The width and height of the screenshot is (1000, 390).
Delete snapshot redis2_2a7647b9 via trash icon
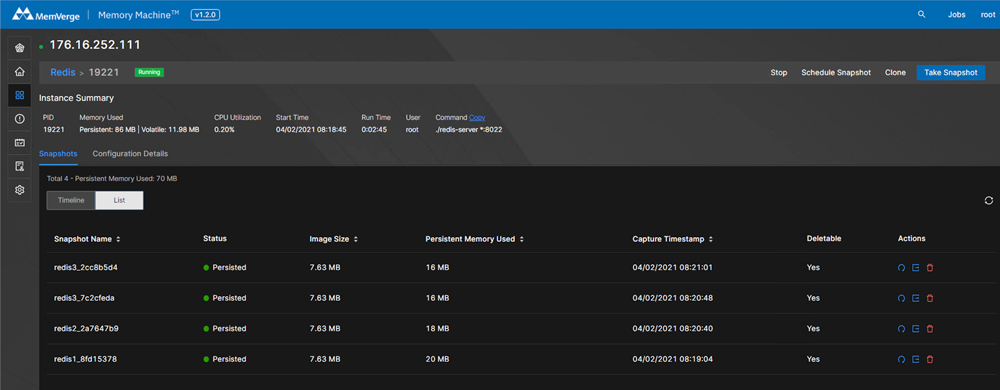930,329
